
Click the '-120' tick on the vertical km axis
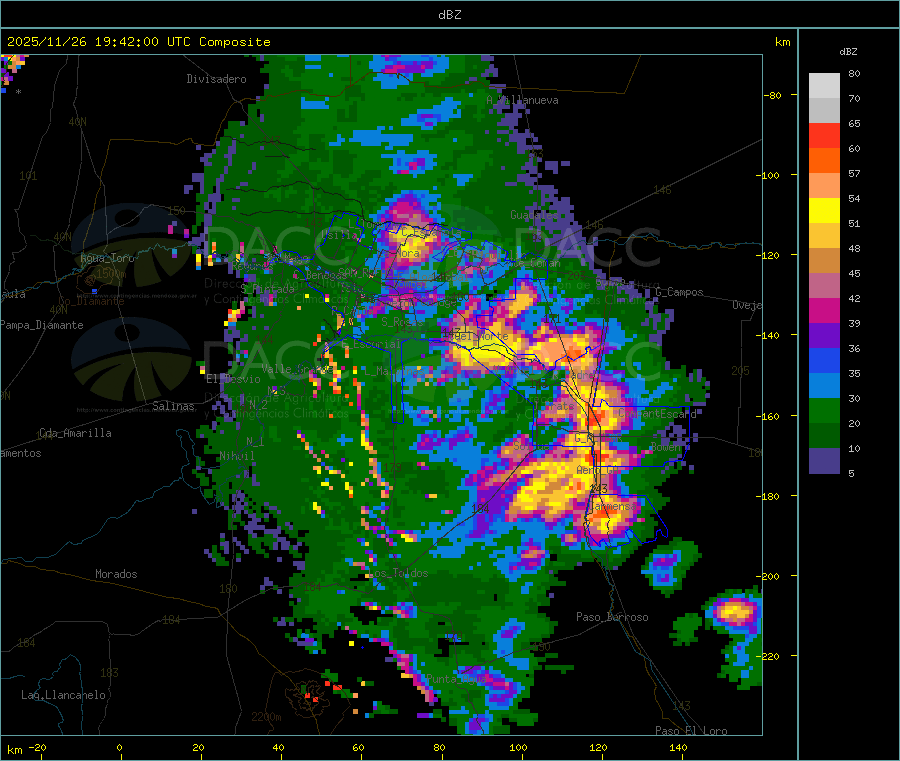(768, 255)
